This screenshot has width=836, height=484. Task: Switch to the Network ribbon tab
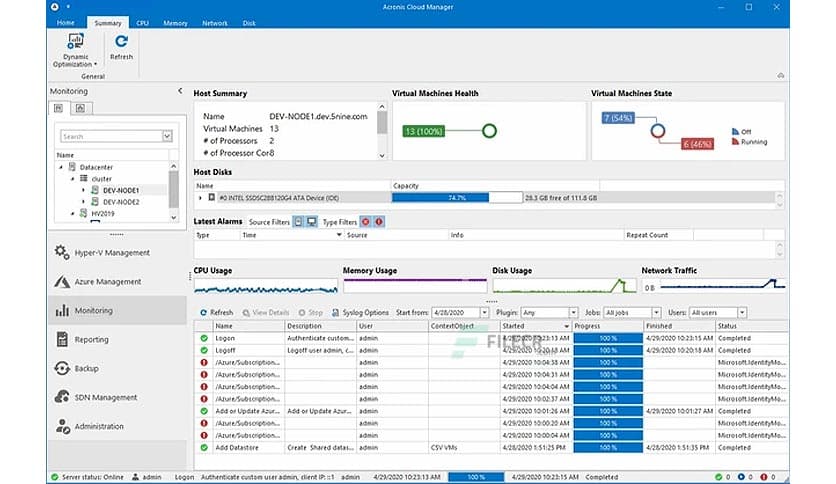(215, 23)
